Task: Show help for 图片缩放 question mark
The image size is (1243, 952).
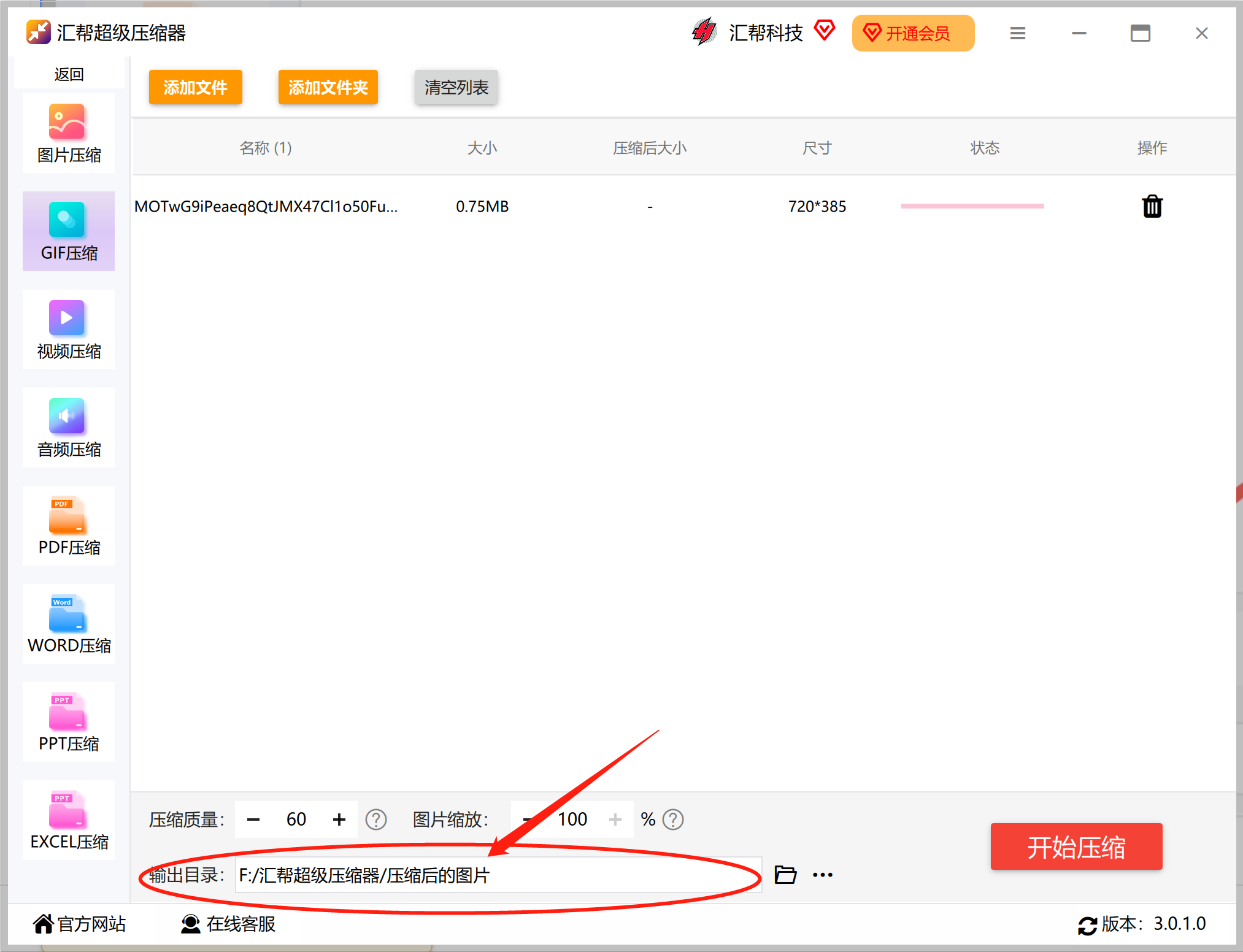Action: pyautogui.click(x=673, y=820)
